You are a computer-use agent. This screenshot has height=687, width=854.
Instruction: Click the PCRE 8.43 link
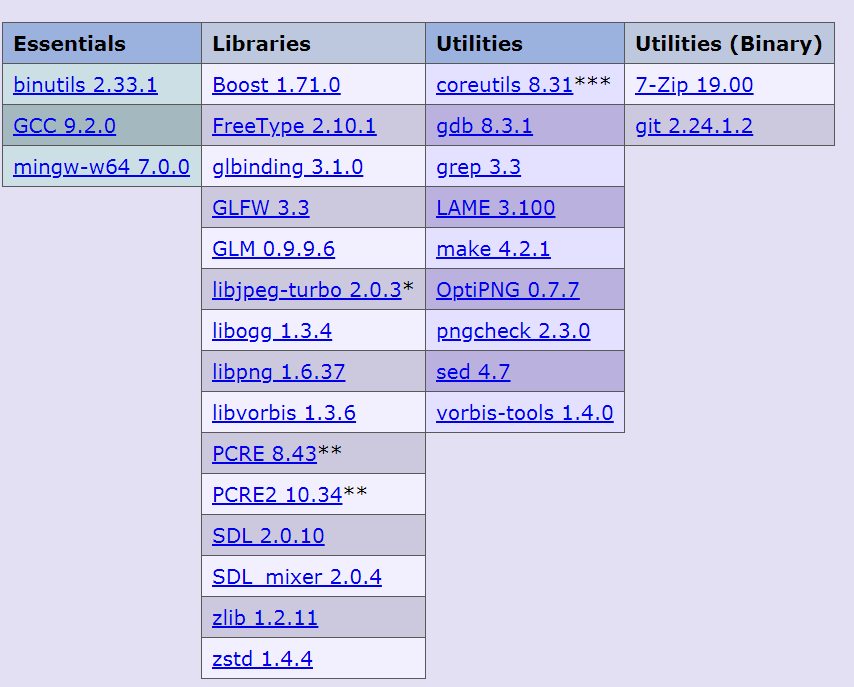click(264, 454)
